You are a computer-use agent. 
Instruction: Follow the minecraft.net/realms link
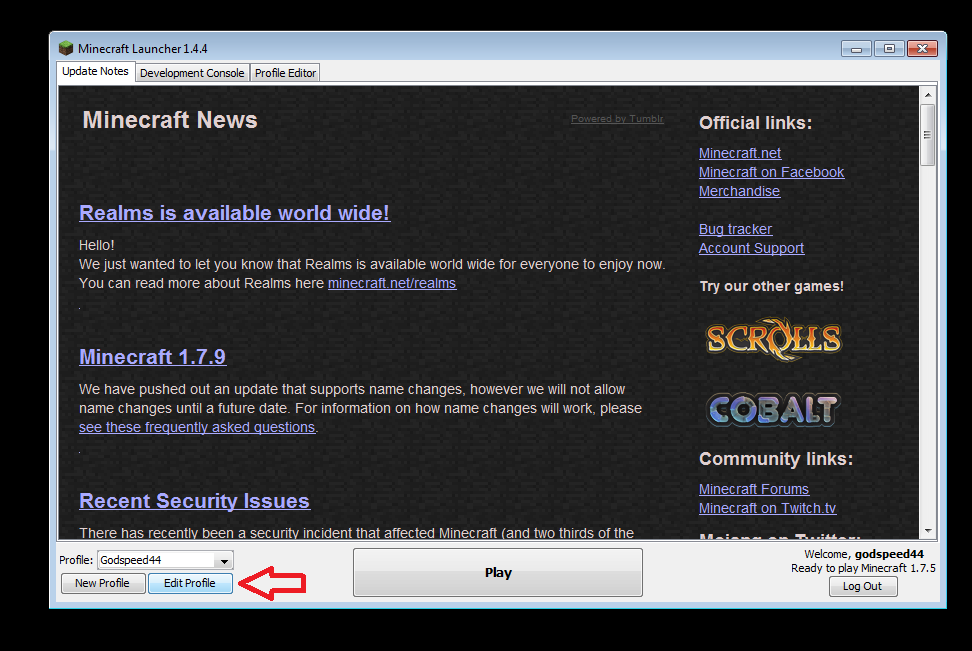coord(392,283)
